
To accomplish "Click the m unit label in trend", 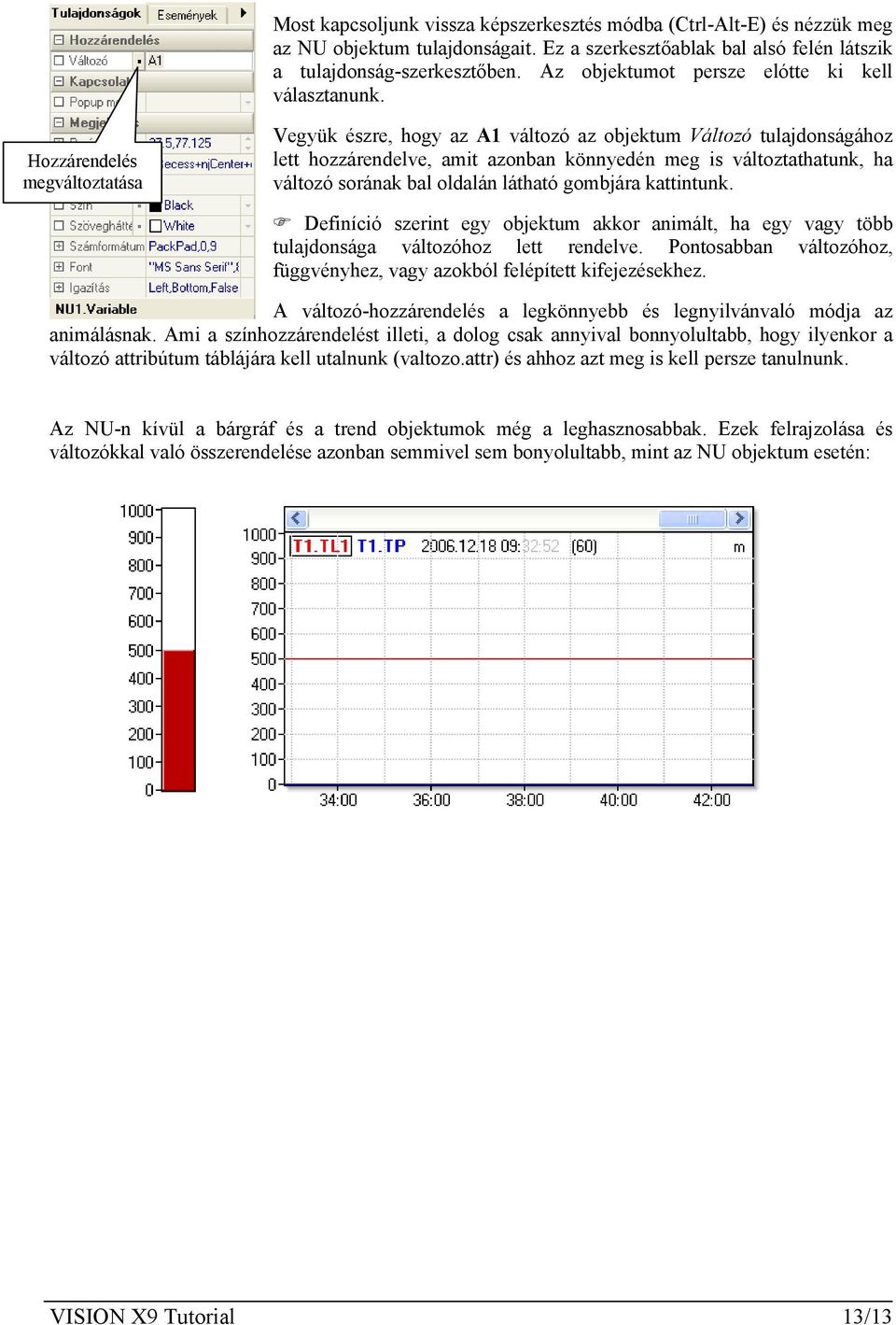I will [739, 547].
